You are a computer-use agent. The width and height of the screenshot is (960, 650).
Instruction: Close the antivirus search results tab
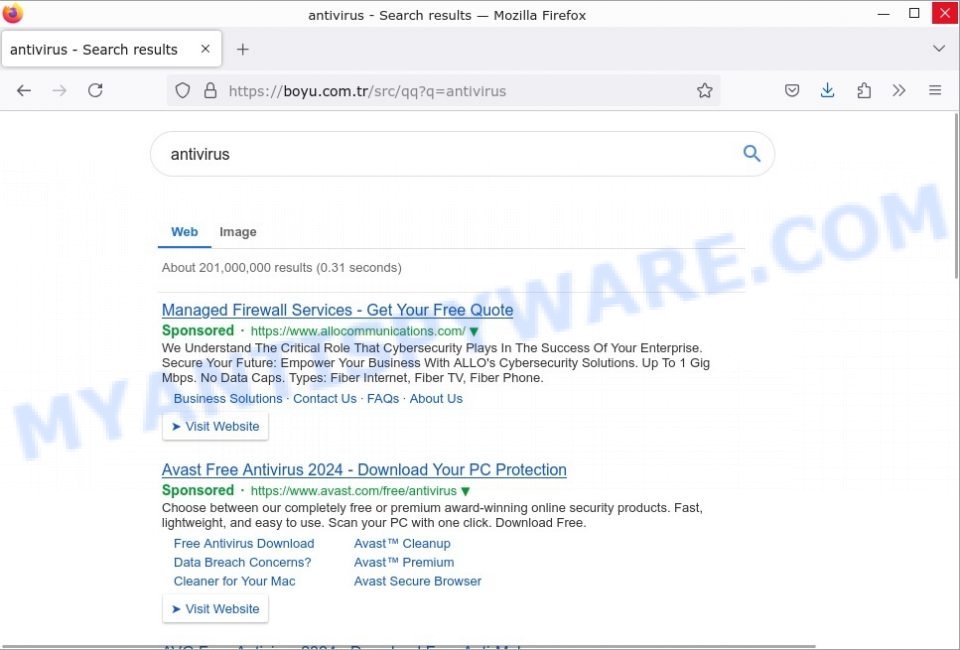206,49
